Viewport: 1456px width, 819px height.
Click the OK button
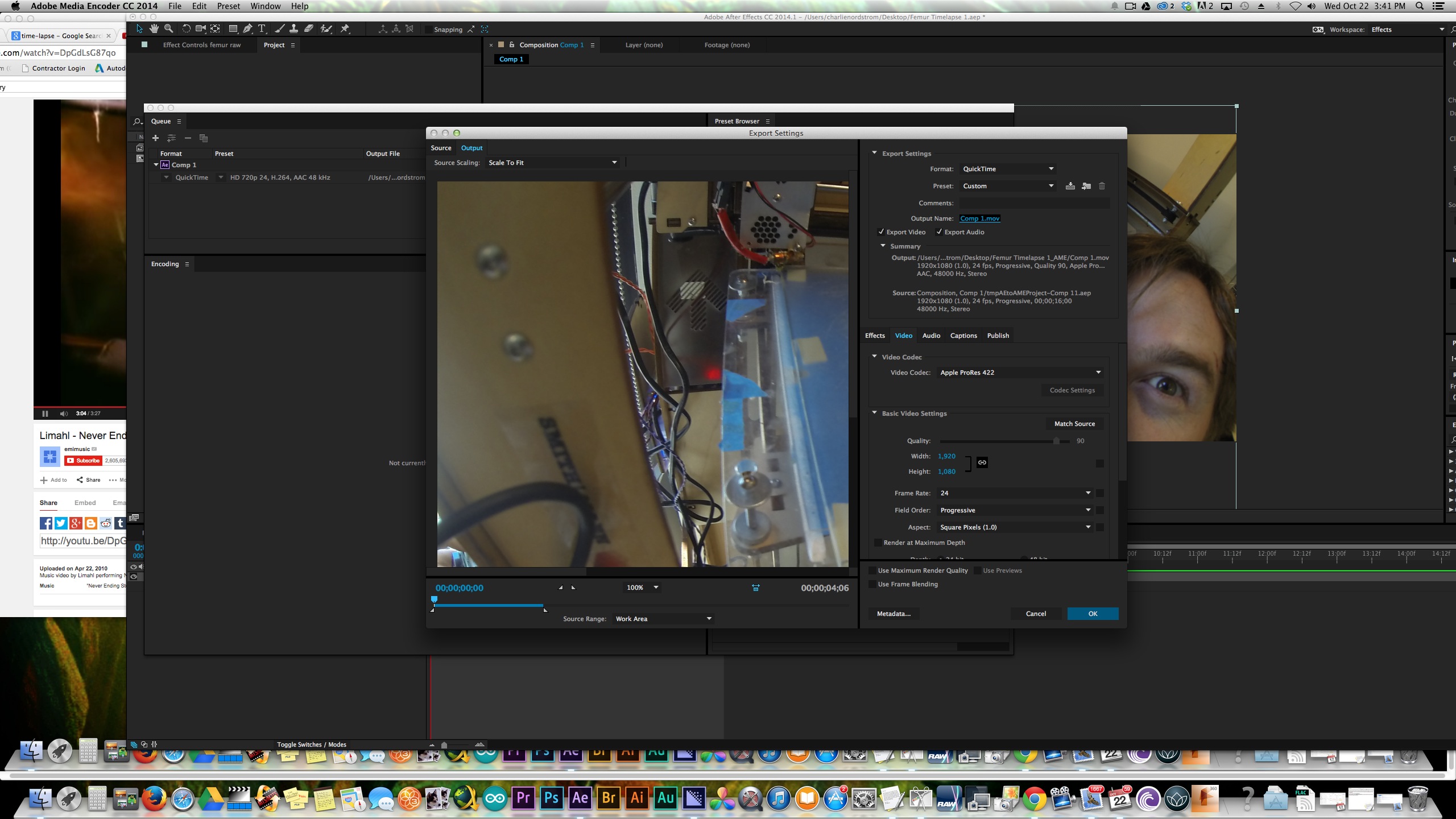coord(1093,614)
